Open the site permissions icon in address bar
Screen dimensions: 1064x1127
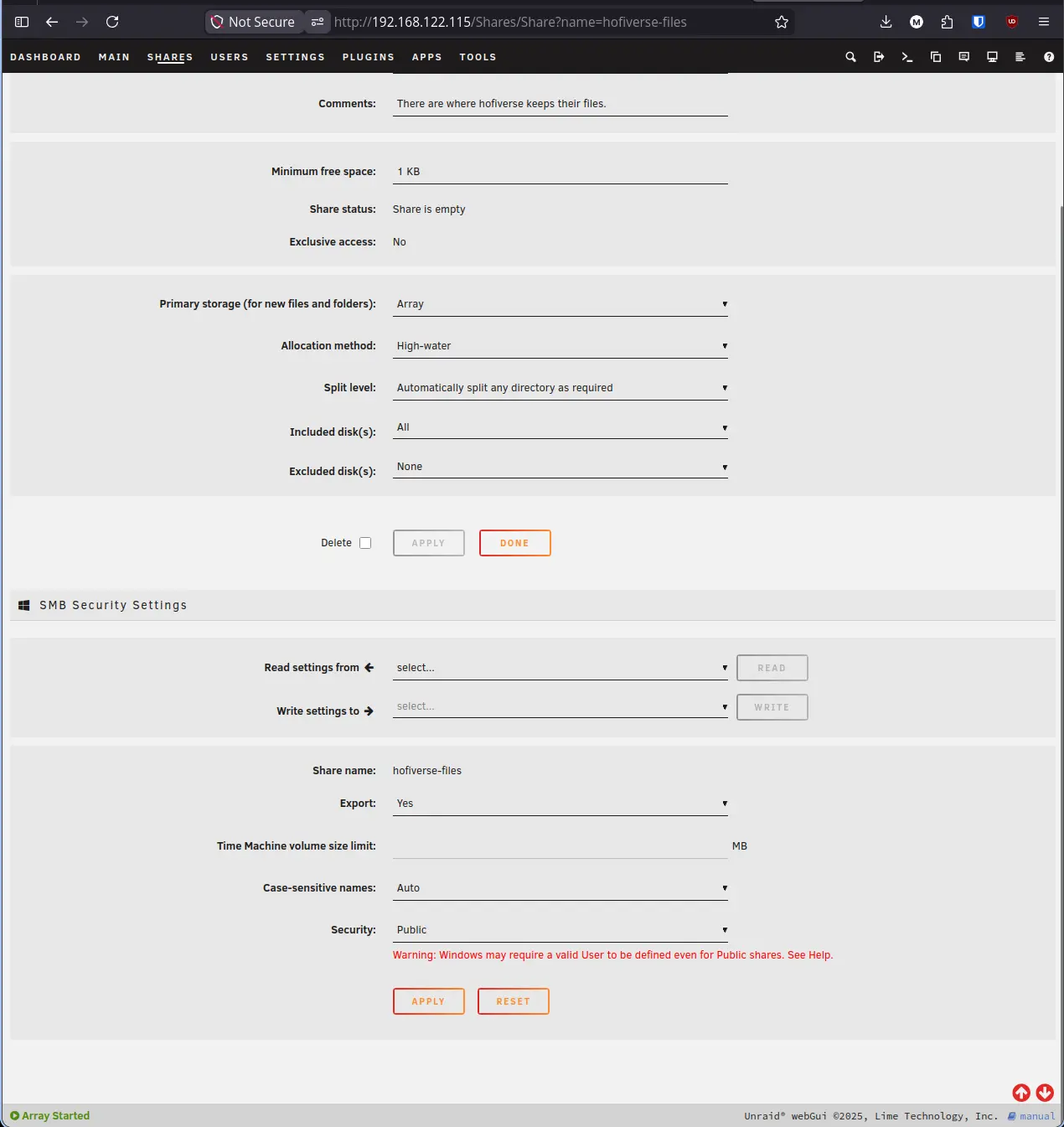pyautogui.click(x=318, y=22)
